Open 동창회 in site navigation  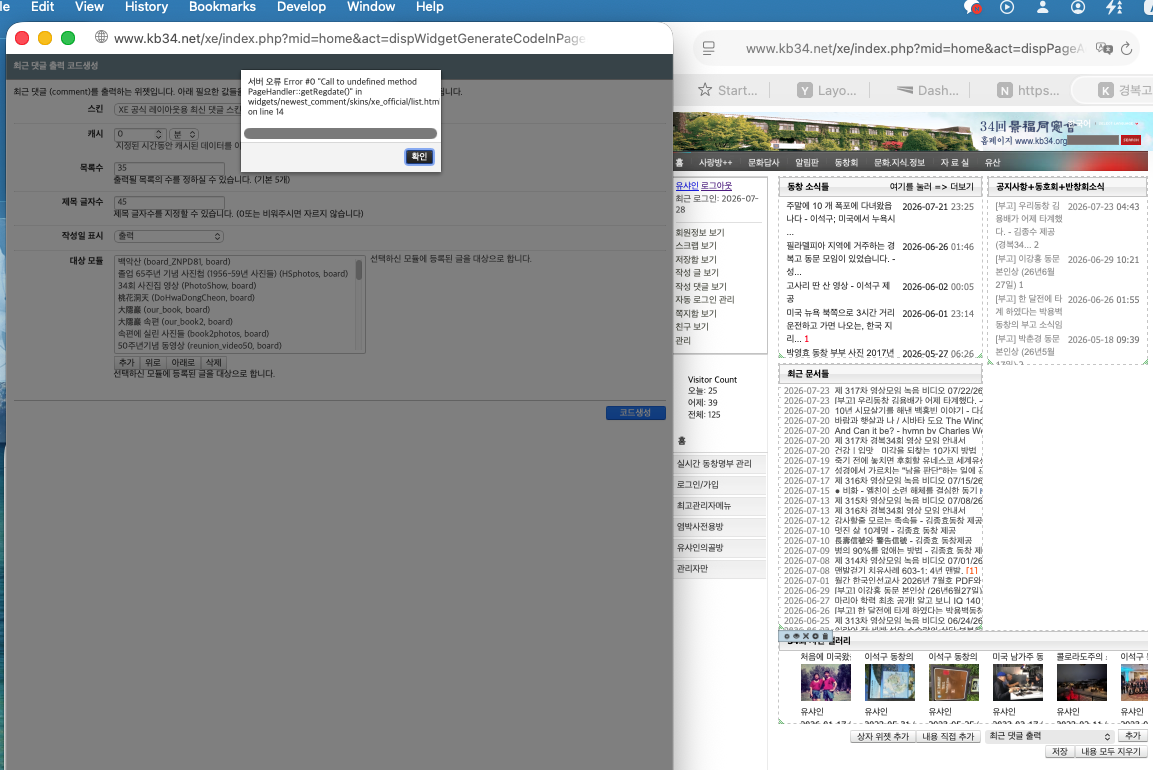click(846, 163)
